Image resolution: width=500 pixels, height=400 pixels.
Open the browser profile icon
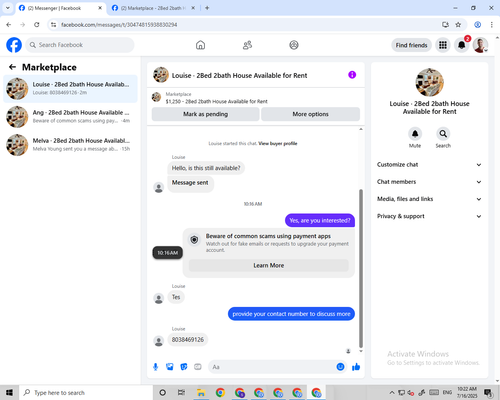point(478,25)
